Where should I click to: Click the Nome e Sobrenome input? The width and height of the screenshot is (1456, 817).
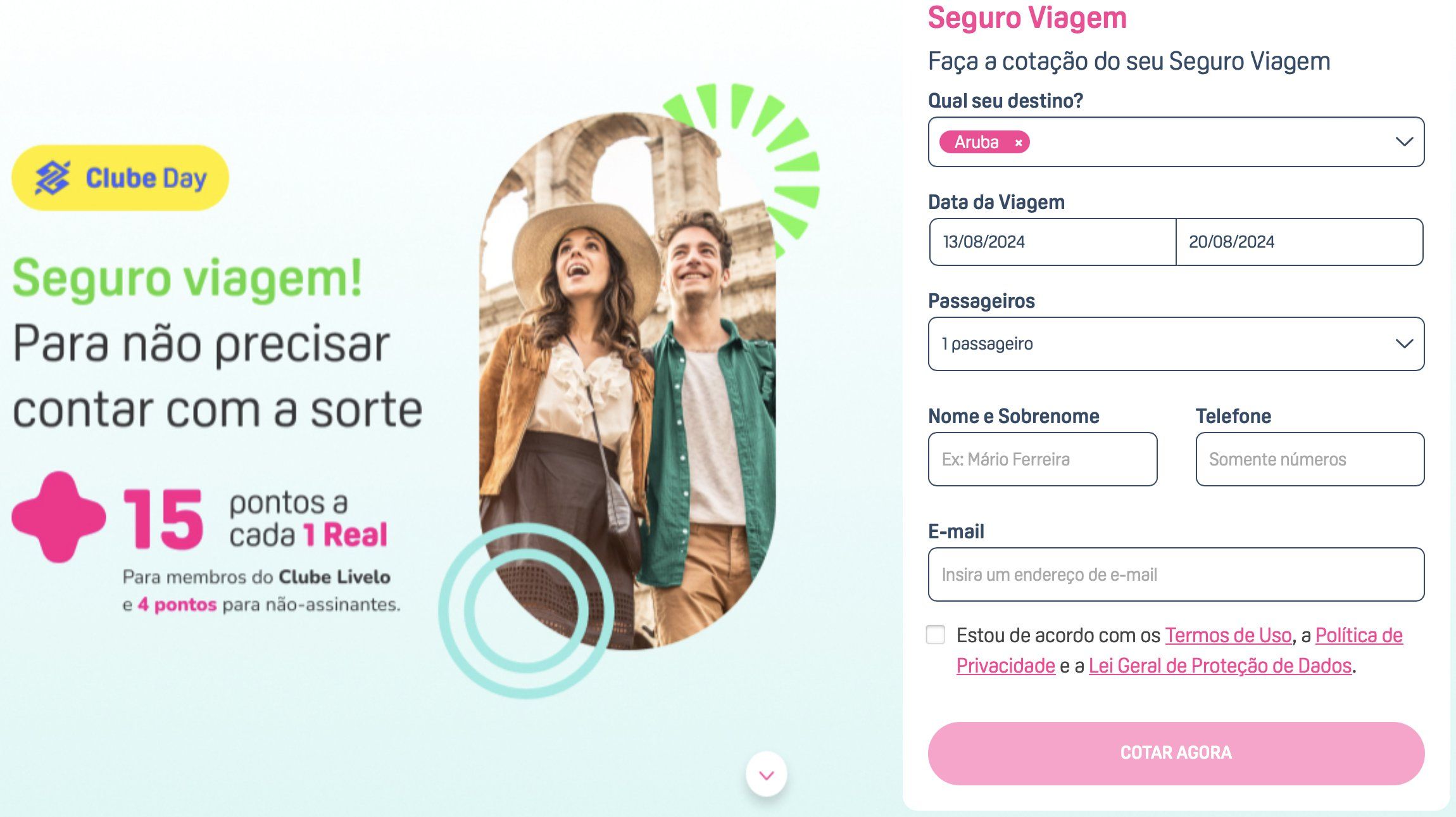click(x=1043, y=459)
